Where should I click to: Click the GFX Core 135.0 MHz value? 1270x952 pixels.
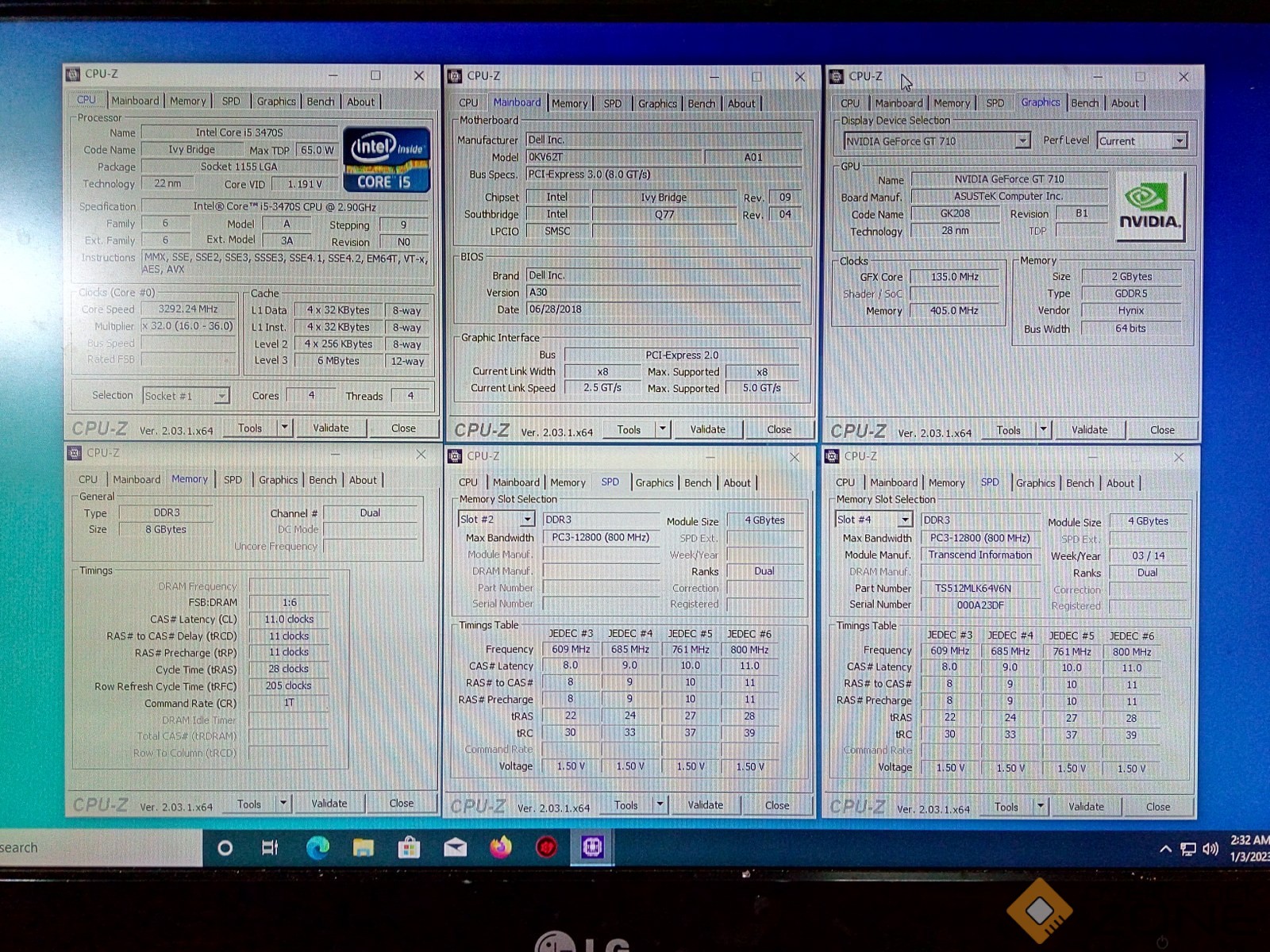955,277
